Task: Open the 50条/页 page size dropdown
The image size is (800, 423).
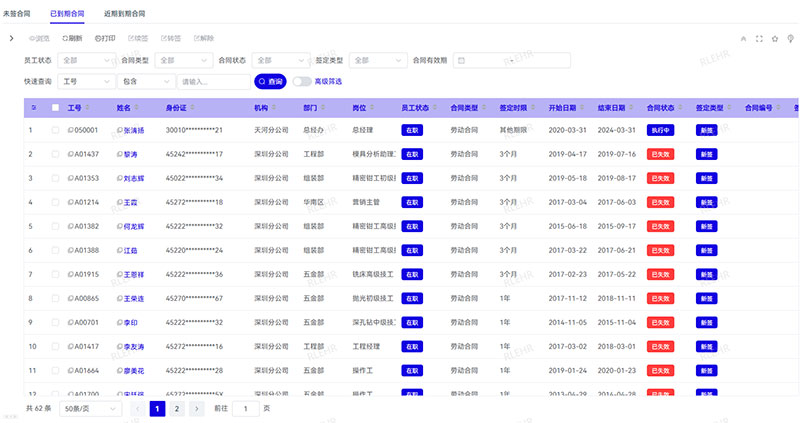Action: (x=90, y=409)
